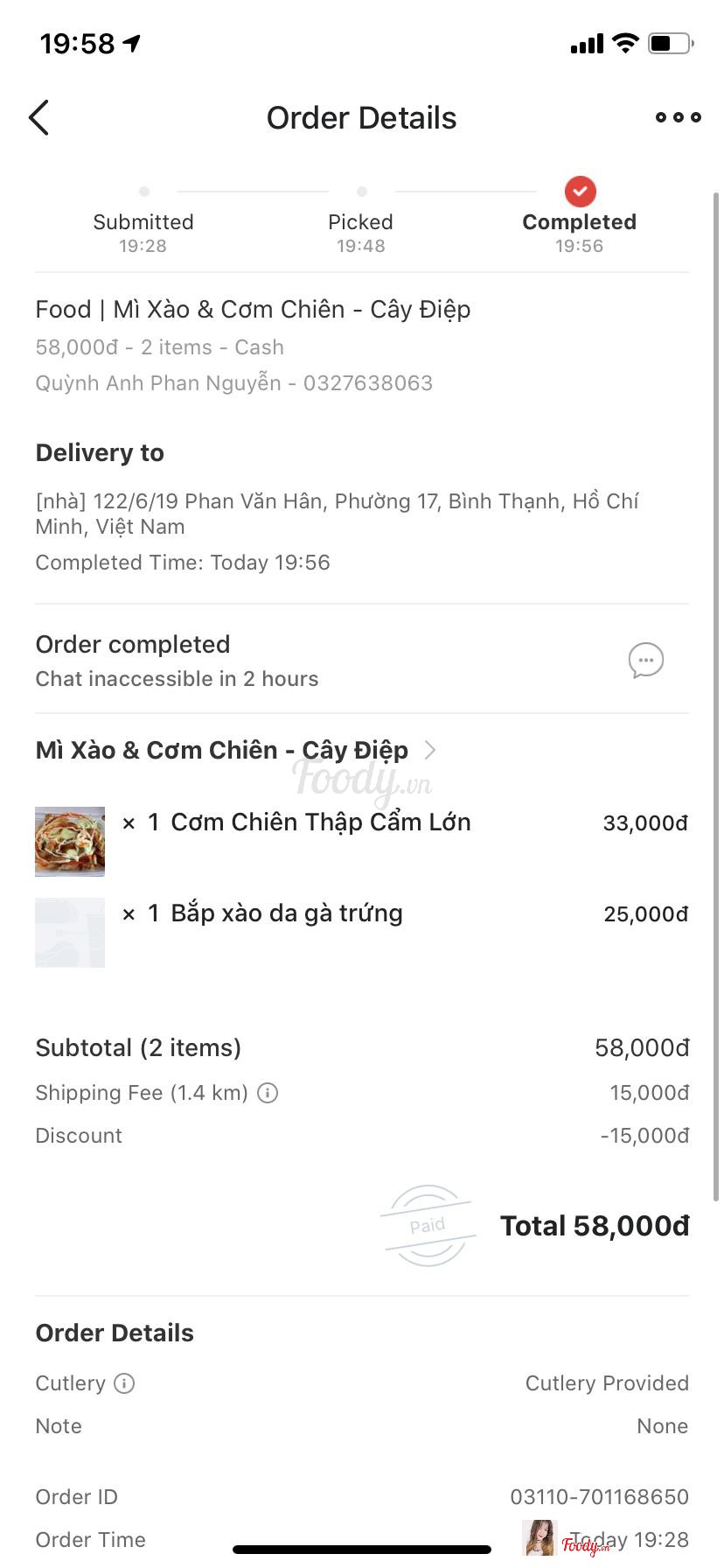Expand restaurant chevron beside Cây Điệp
Image resolution: width=724 pixels, height=1568 pixels.
click(x=429, y=750)
